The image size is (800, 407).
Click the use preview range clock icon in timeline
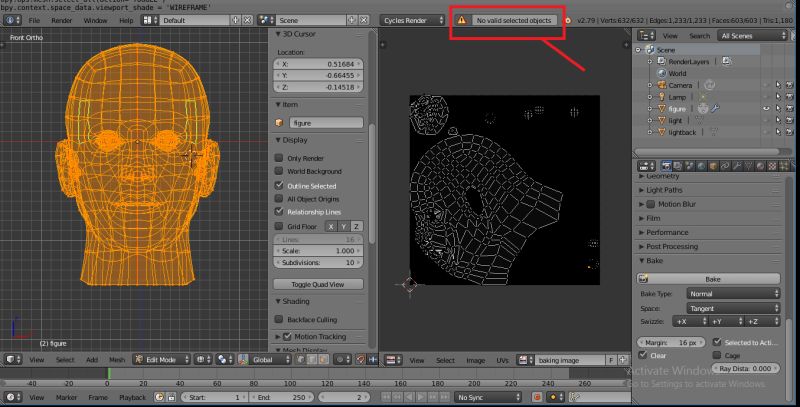[159, 397]
